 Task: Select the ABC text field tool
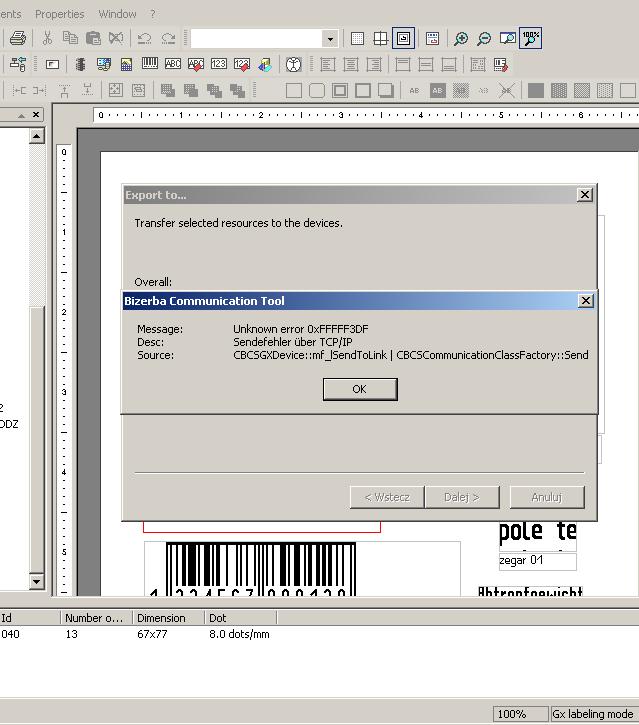click(x=172, y=64)
